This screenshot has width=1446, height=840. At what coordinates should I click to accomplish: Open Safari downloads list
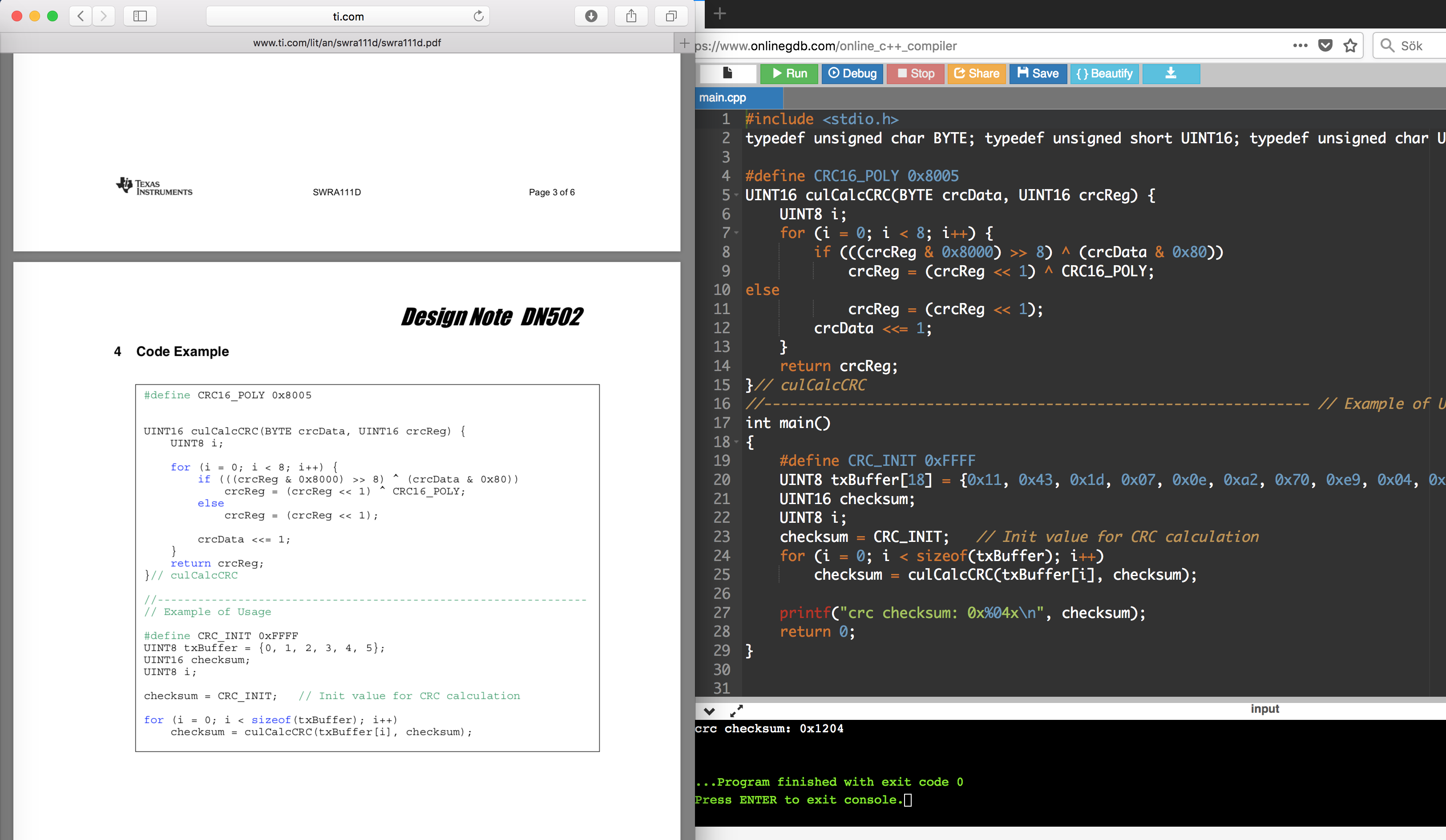(x=591, y=16)
